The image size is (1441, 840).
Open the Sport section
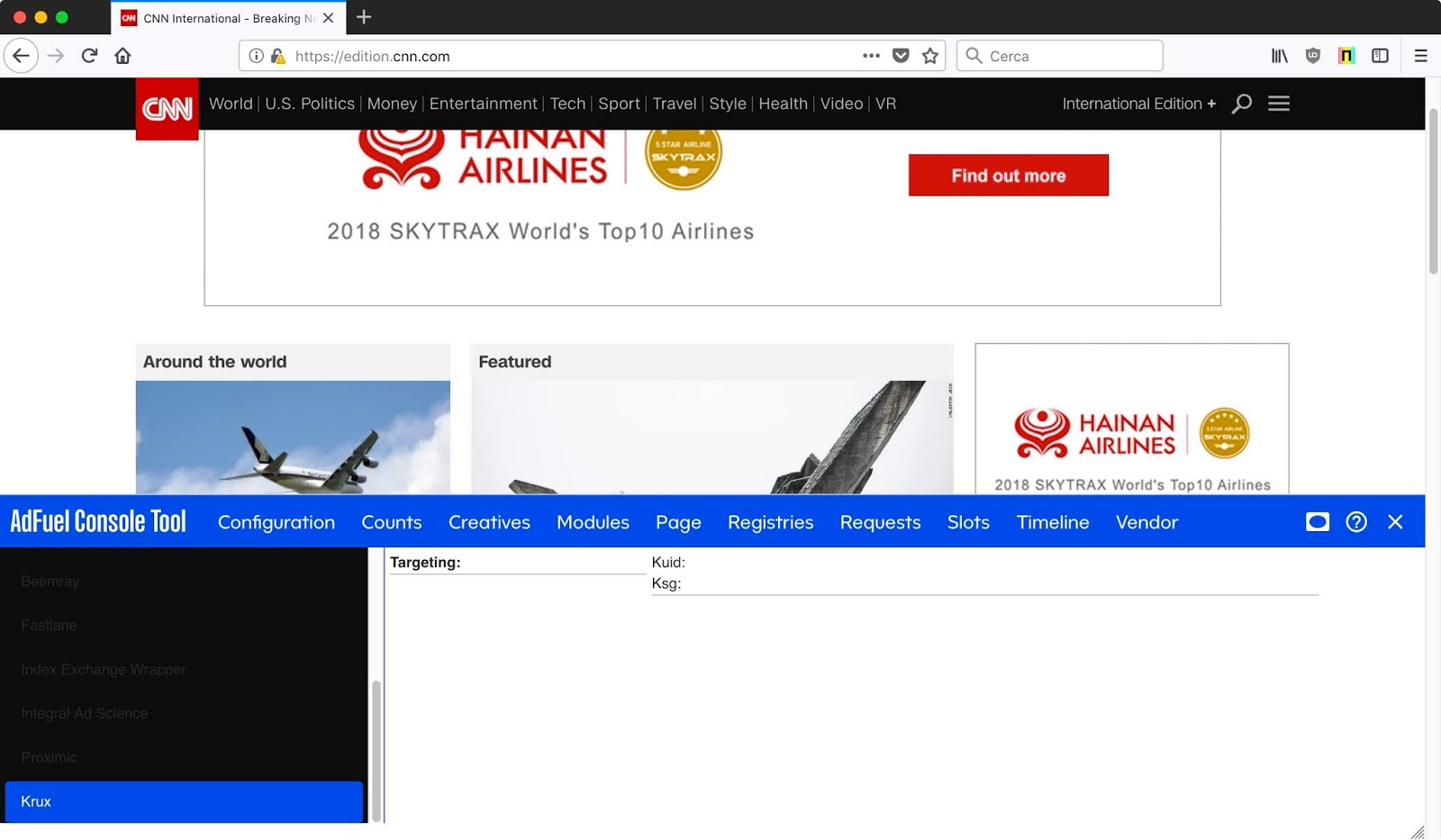[x=619, y=104]
